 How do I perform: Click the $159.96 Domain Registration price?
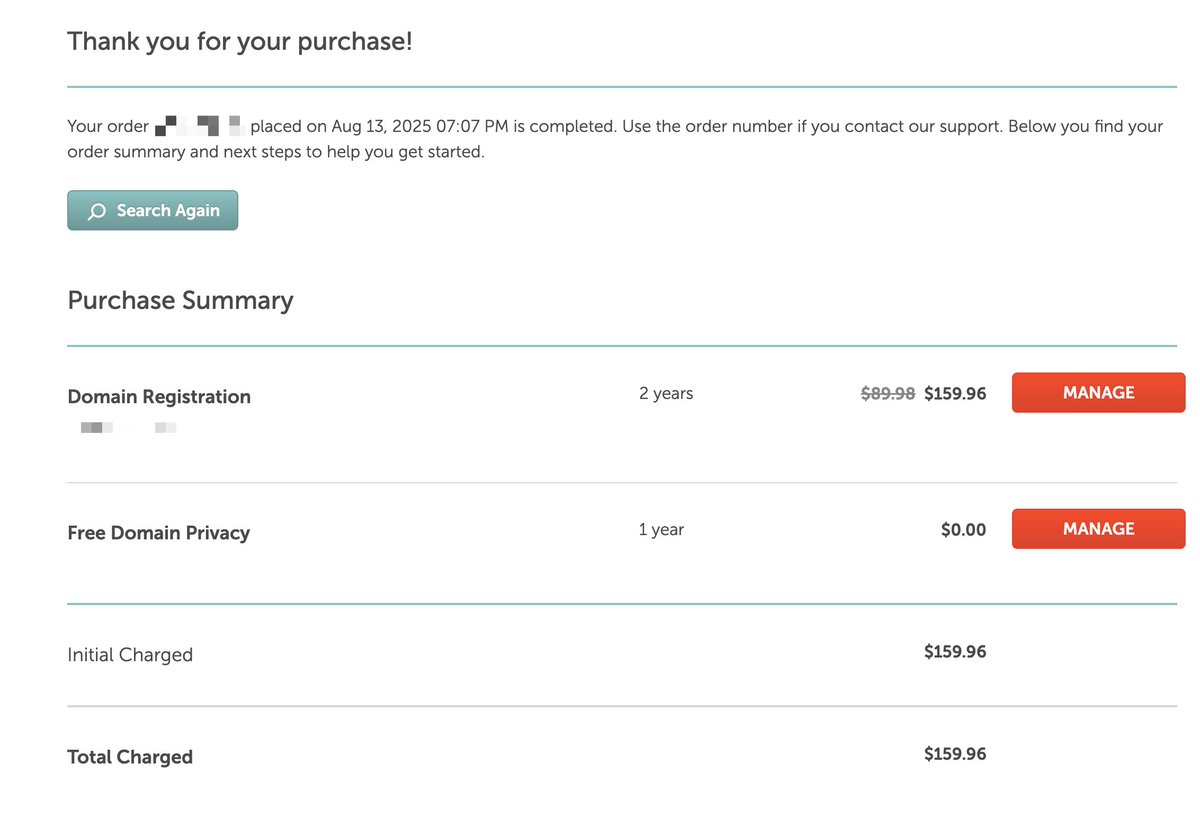tap(955, 394)
